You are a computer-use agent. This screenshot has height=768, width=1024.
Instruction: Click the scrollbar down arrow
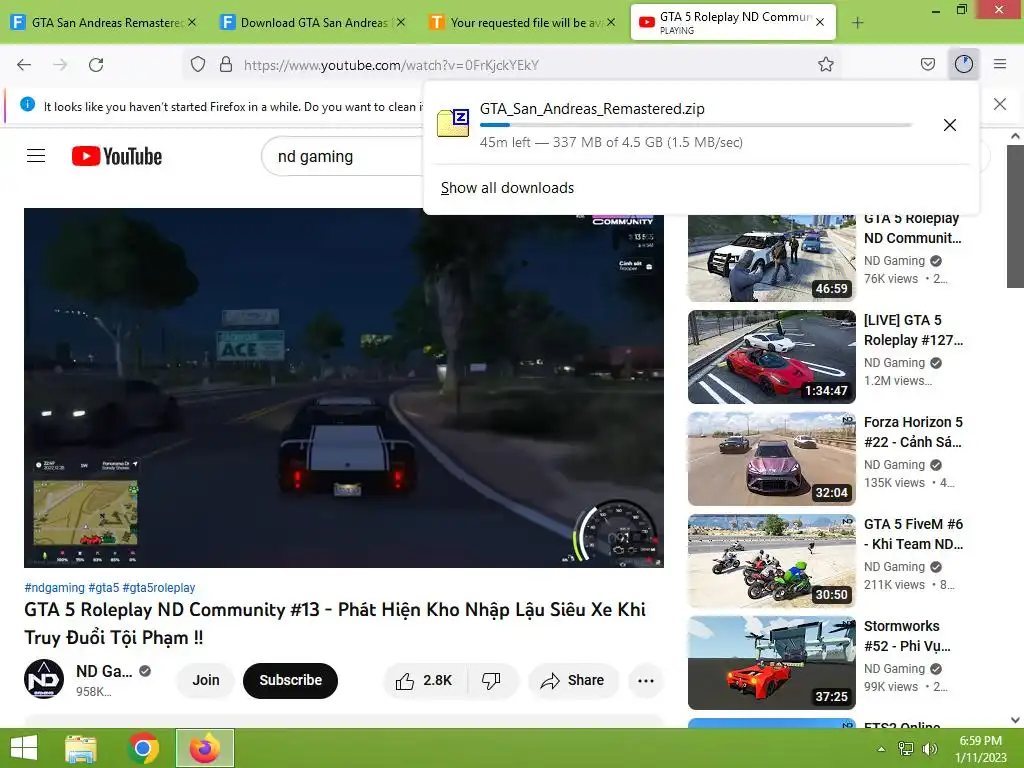tap(1015, 720)
